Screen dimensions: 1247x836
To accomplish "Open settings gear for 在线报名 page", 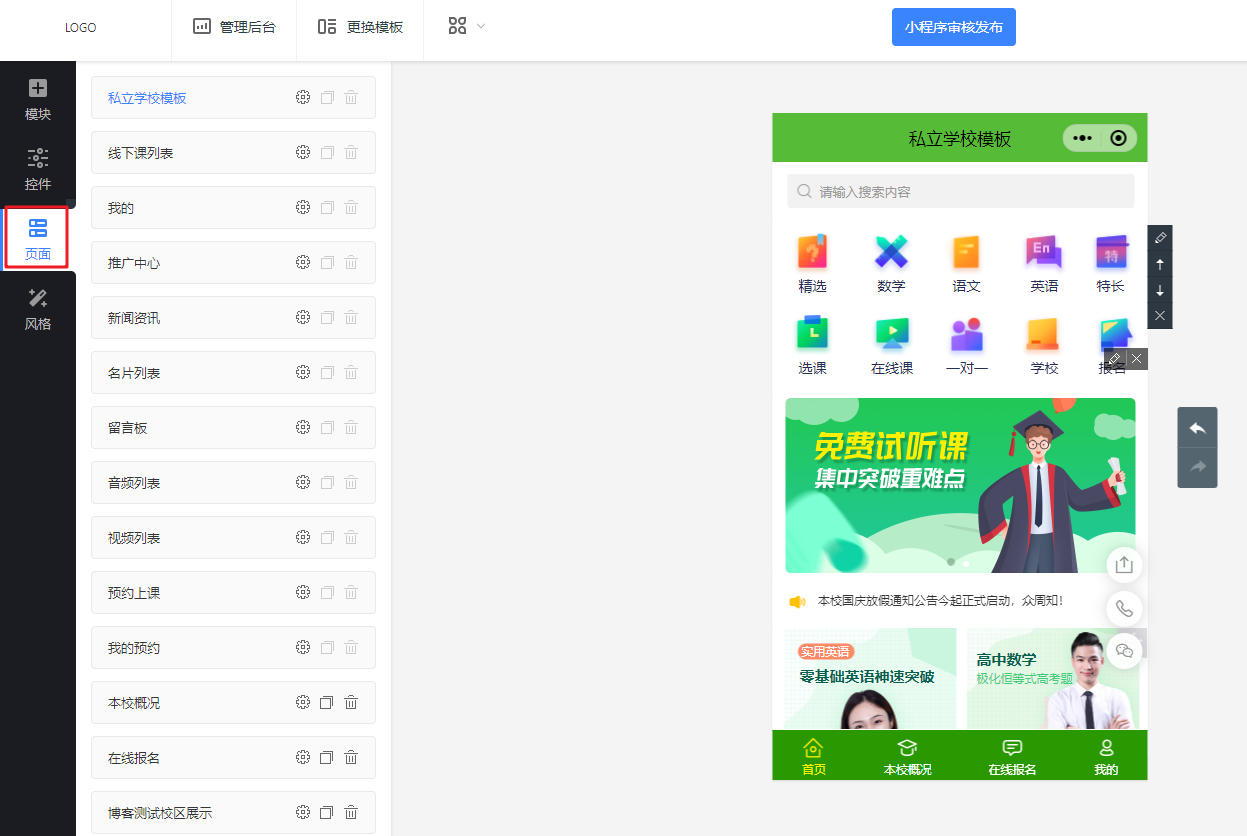I will [303, 757].
